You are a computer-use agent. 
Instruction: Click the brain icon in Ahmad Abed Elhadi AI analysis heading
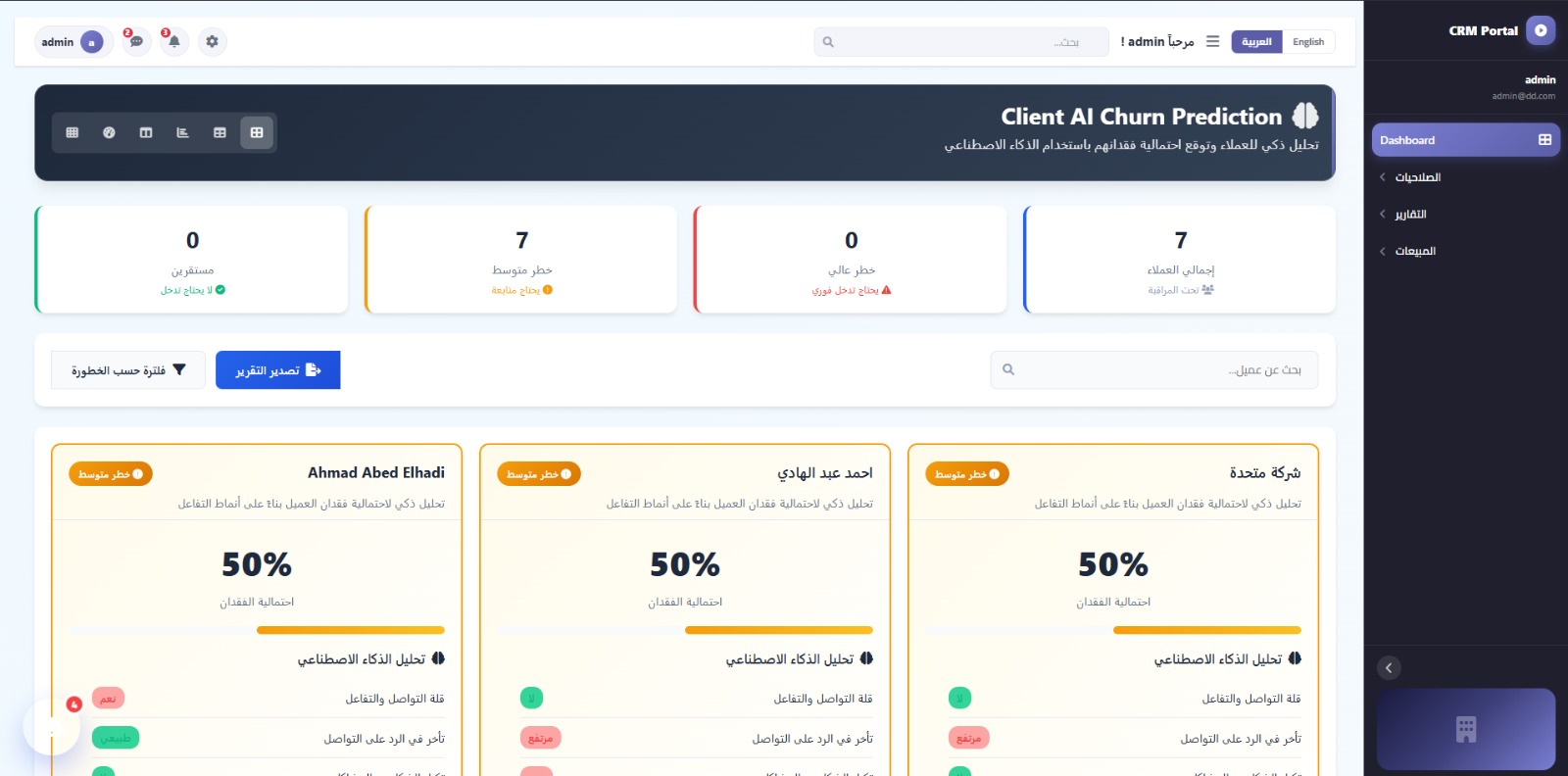[438, 658]
